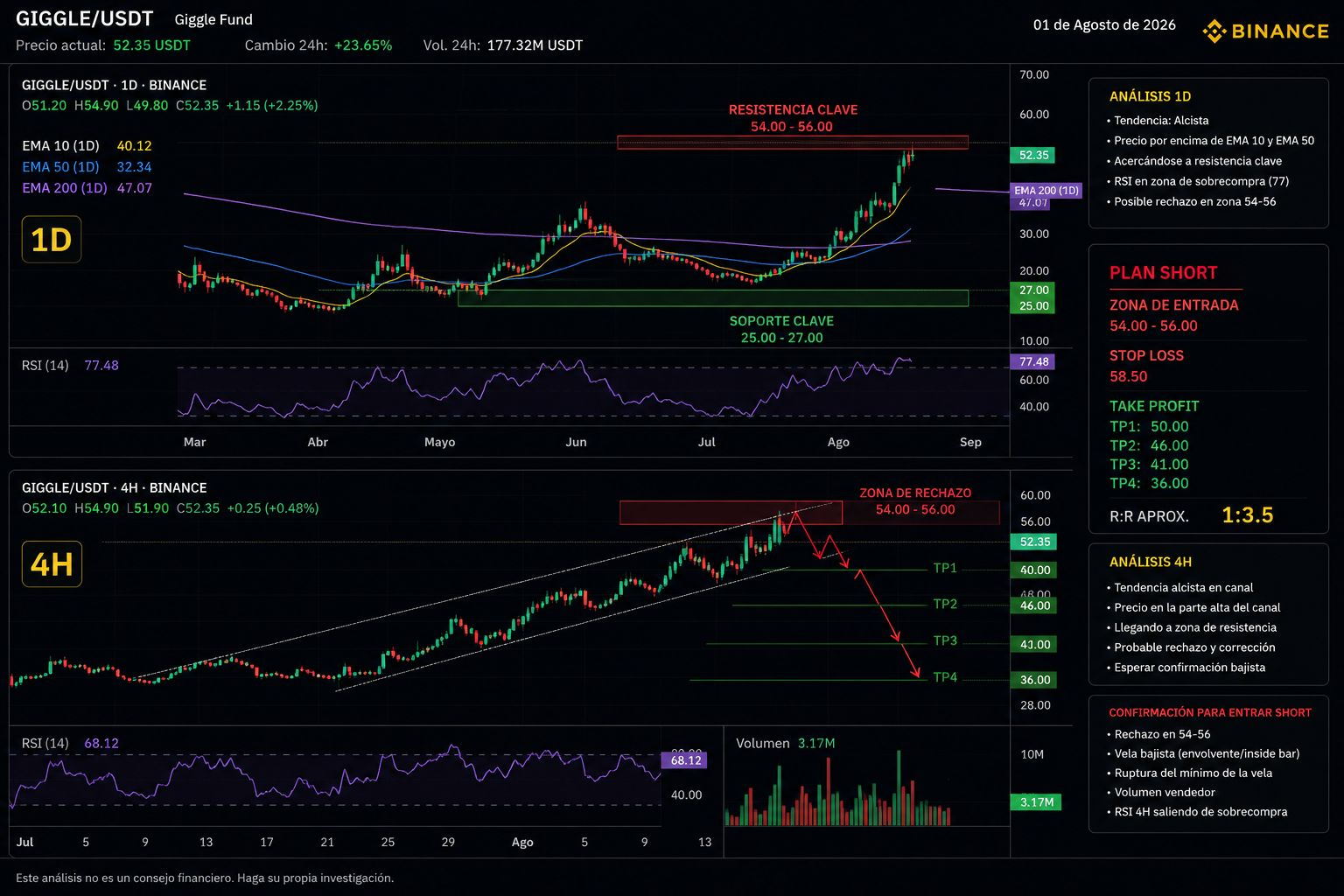Click the Cambio 24h +23.65% value
Viewport: 1344px width, 896px height.
click(x=363, y=45)
